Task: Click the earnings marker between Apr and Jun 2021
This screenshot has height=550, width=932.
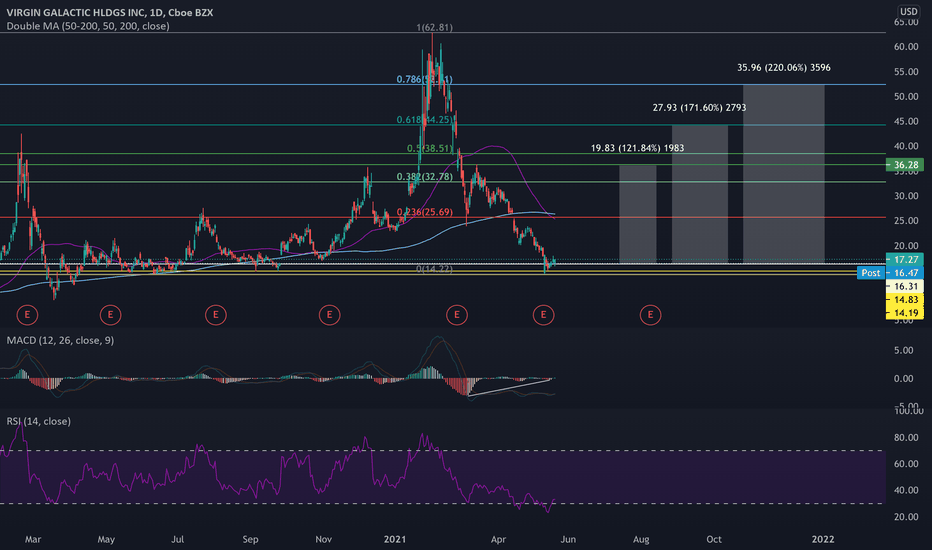Action: click(543, 315)
